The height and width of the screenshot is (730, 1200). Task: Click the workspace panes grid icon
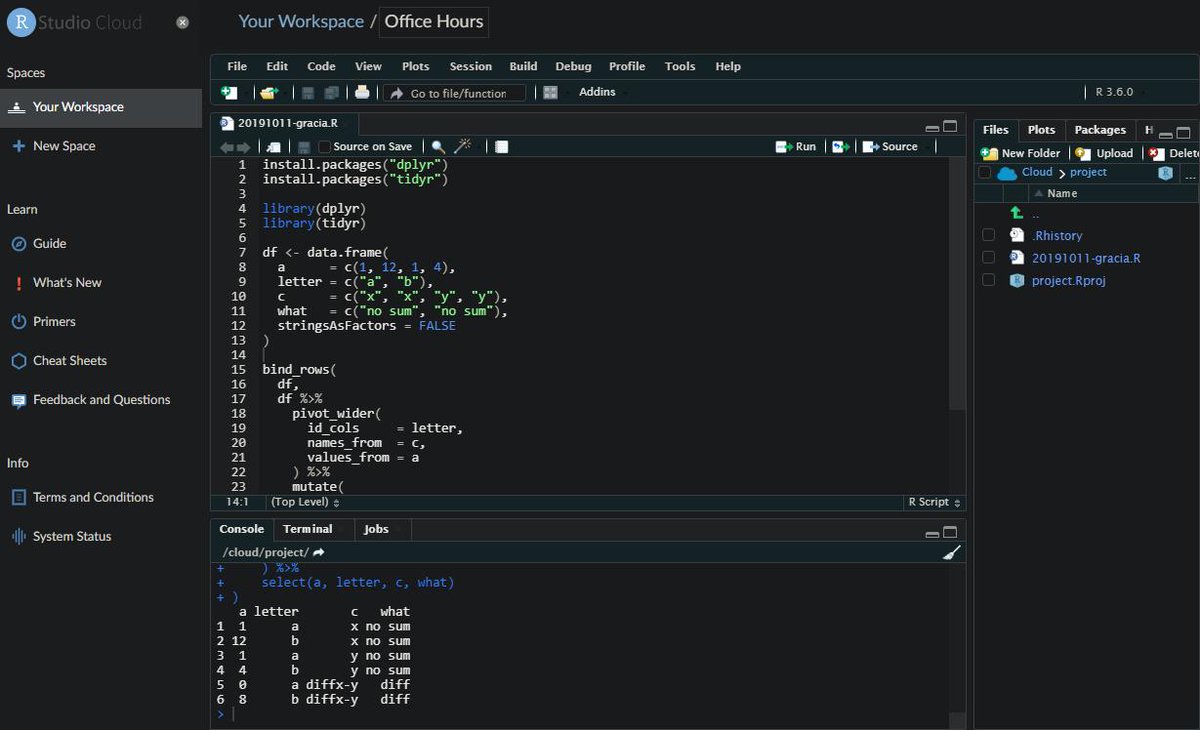550,93
